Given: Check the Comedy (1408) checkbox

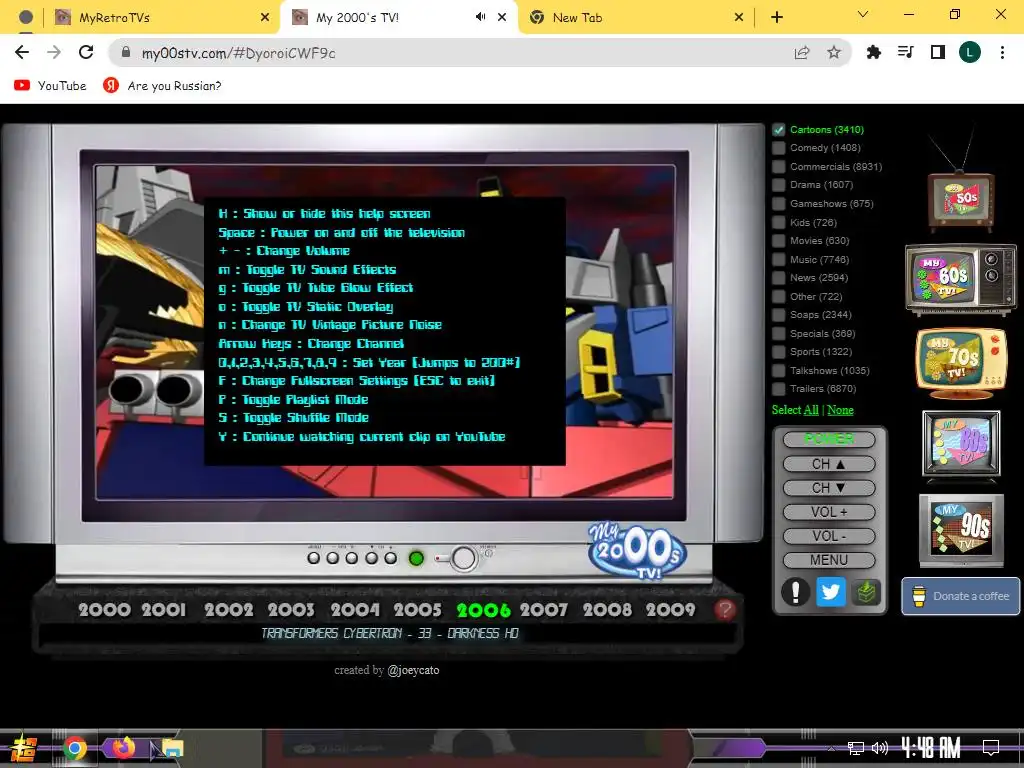Looking at the screenshot, I should click(778, 148).
